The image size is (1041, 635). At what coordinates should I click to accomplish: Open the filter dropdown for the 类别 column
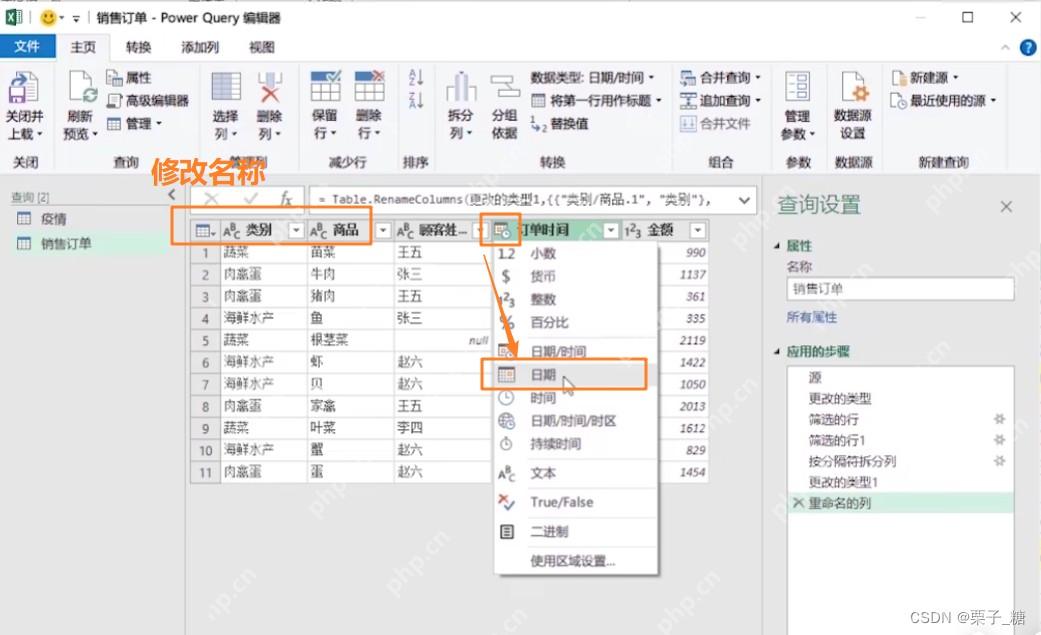pyautogui.click(x=296, y=230)
